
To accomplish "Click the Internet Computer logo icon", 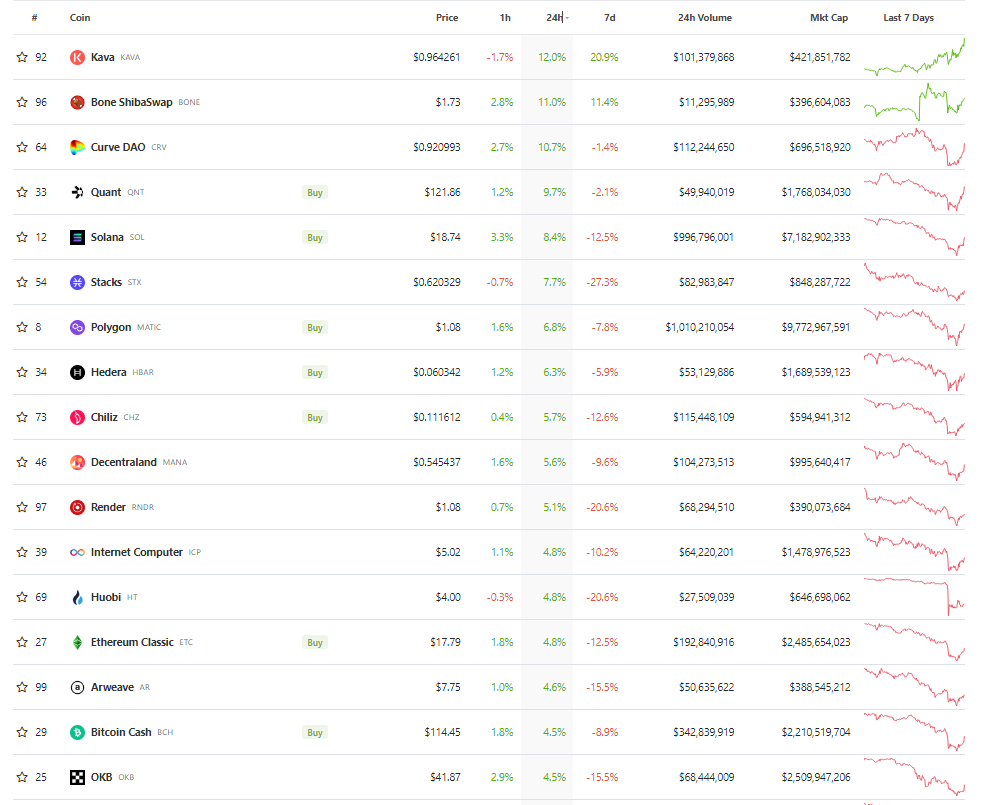I will pyautogui.click(x=77, y=552).
